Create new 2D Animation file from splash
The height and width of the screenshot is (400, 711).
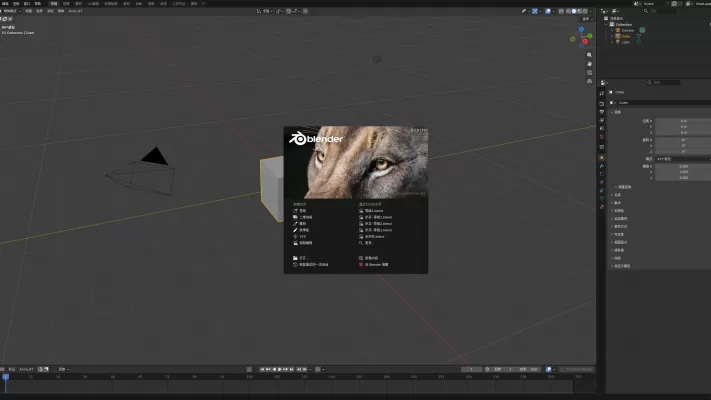click(x=302, y=217)
